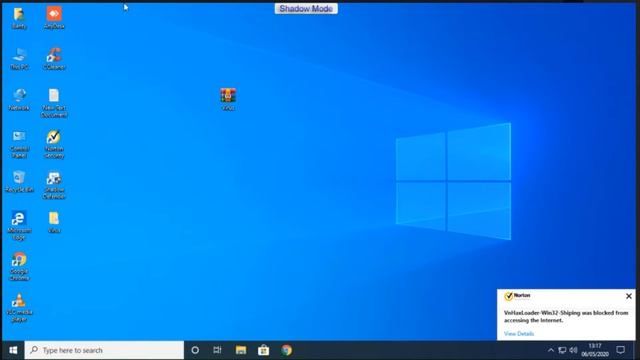Select the user folder icon beside AnyDesk
Viewport: 640px width, 360px height.
click(19, 18)
